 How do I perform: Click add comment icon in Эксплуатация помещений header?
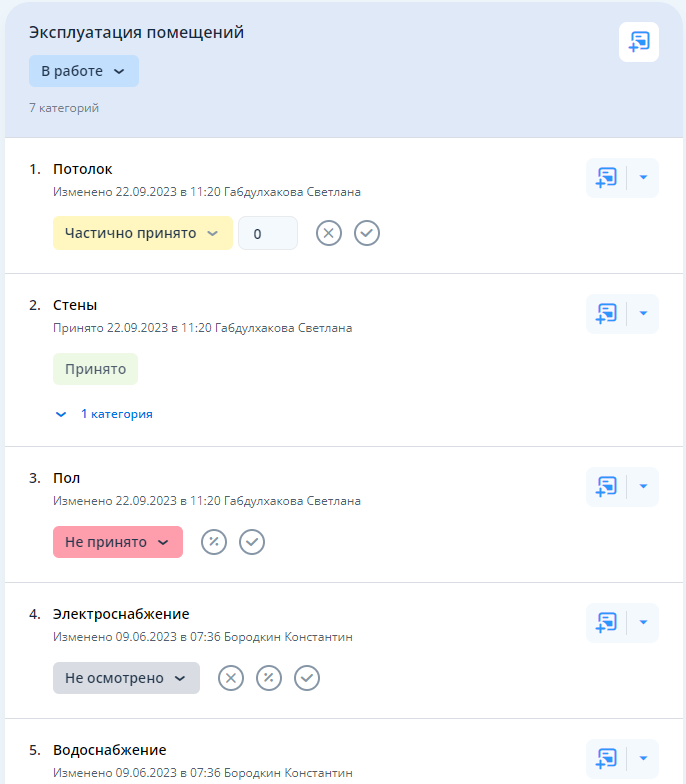[x=639, y=42]
